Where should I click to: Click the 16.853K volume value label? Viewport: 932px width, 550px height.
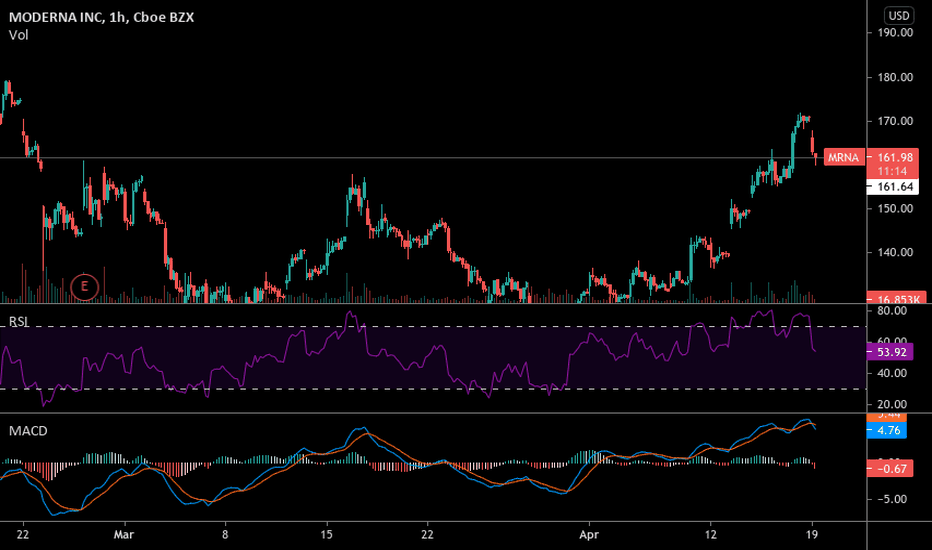(x=897, y=298)
